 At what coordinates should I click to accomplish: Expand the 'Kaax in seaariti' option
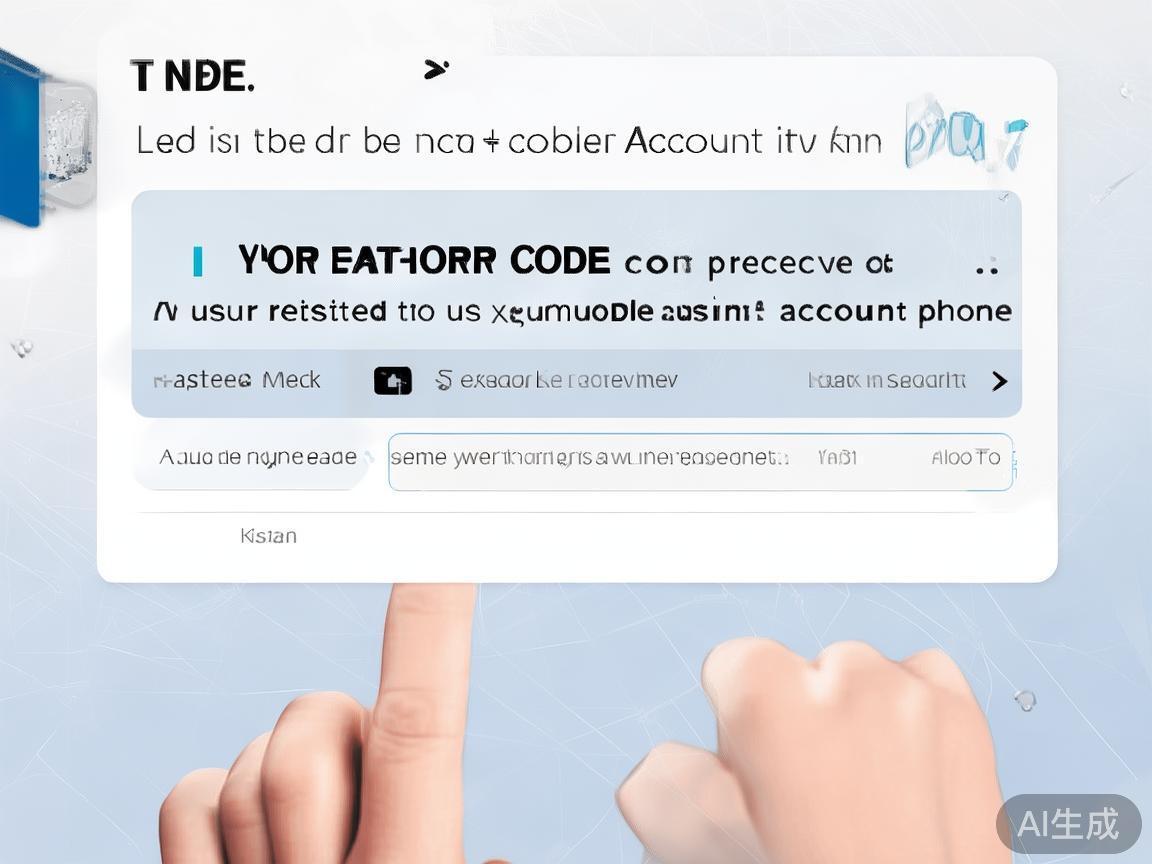[887, 380]
